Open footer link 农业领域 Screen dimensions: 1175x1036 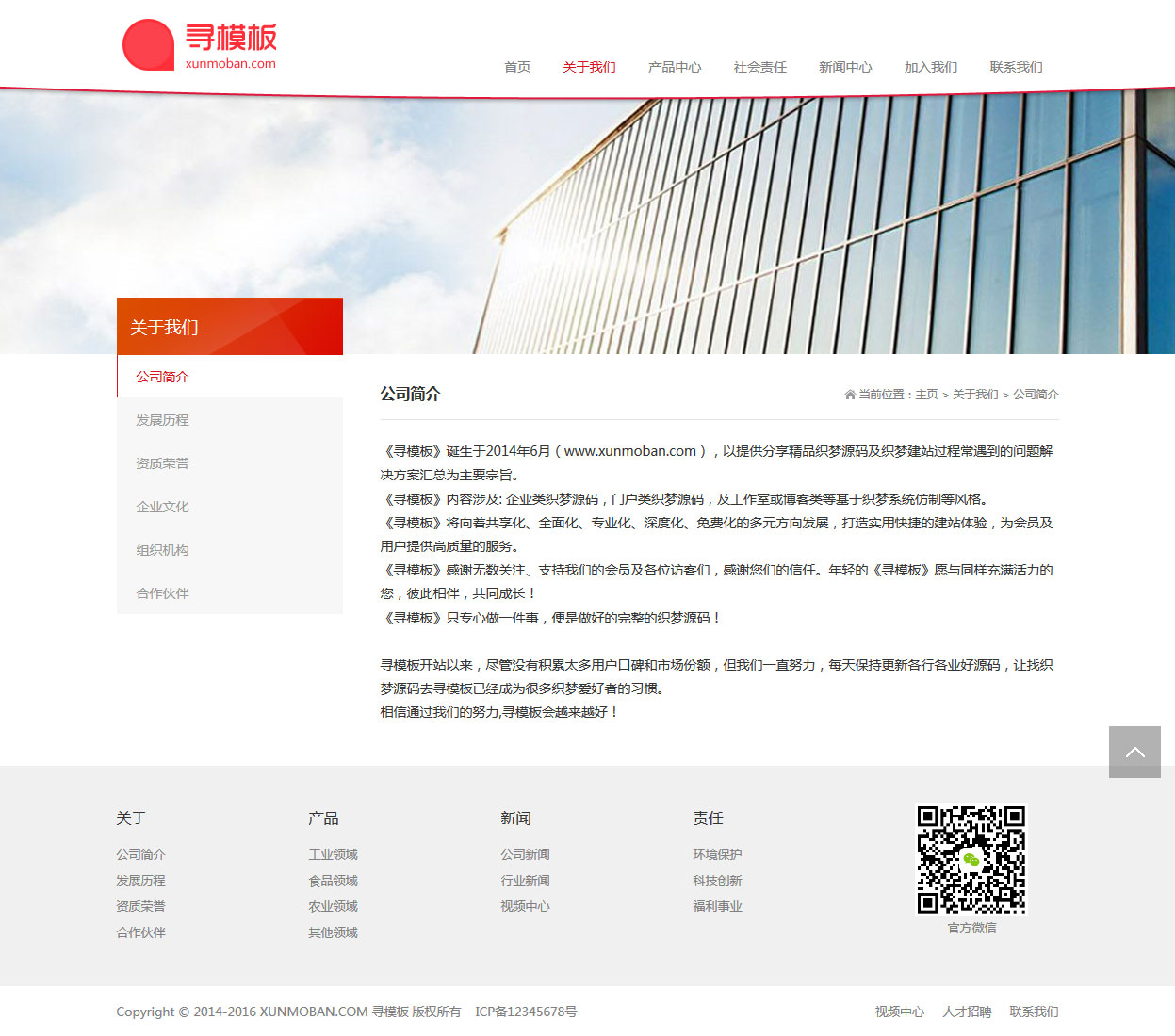click(x=333, y=906)
